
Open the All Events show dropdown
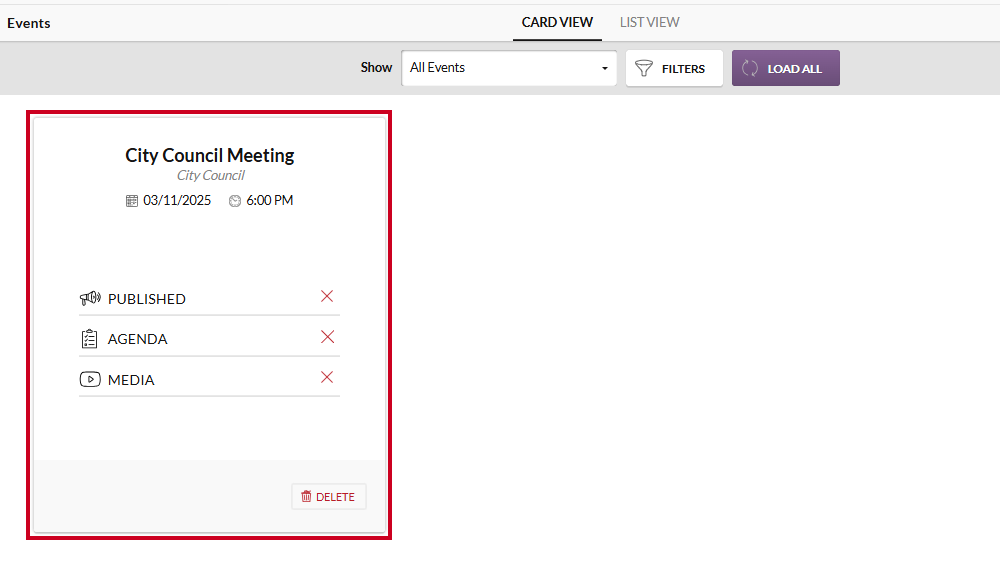[x=509, y=68]
